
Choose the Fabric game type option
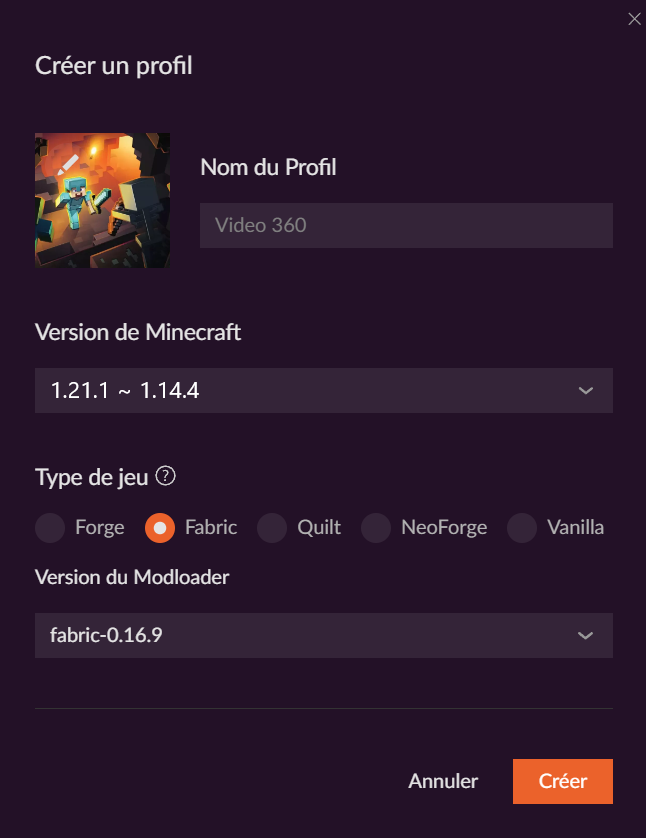pos(160,527)
